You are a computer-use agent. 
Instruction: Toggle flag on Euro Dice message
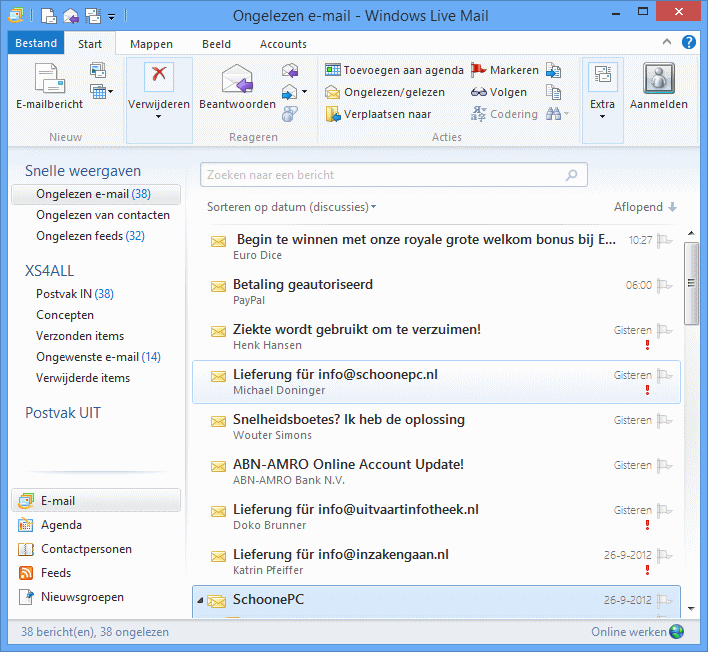point(664,240)
